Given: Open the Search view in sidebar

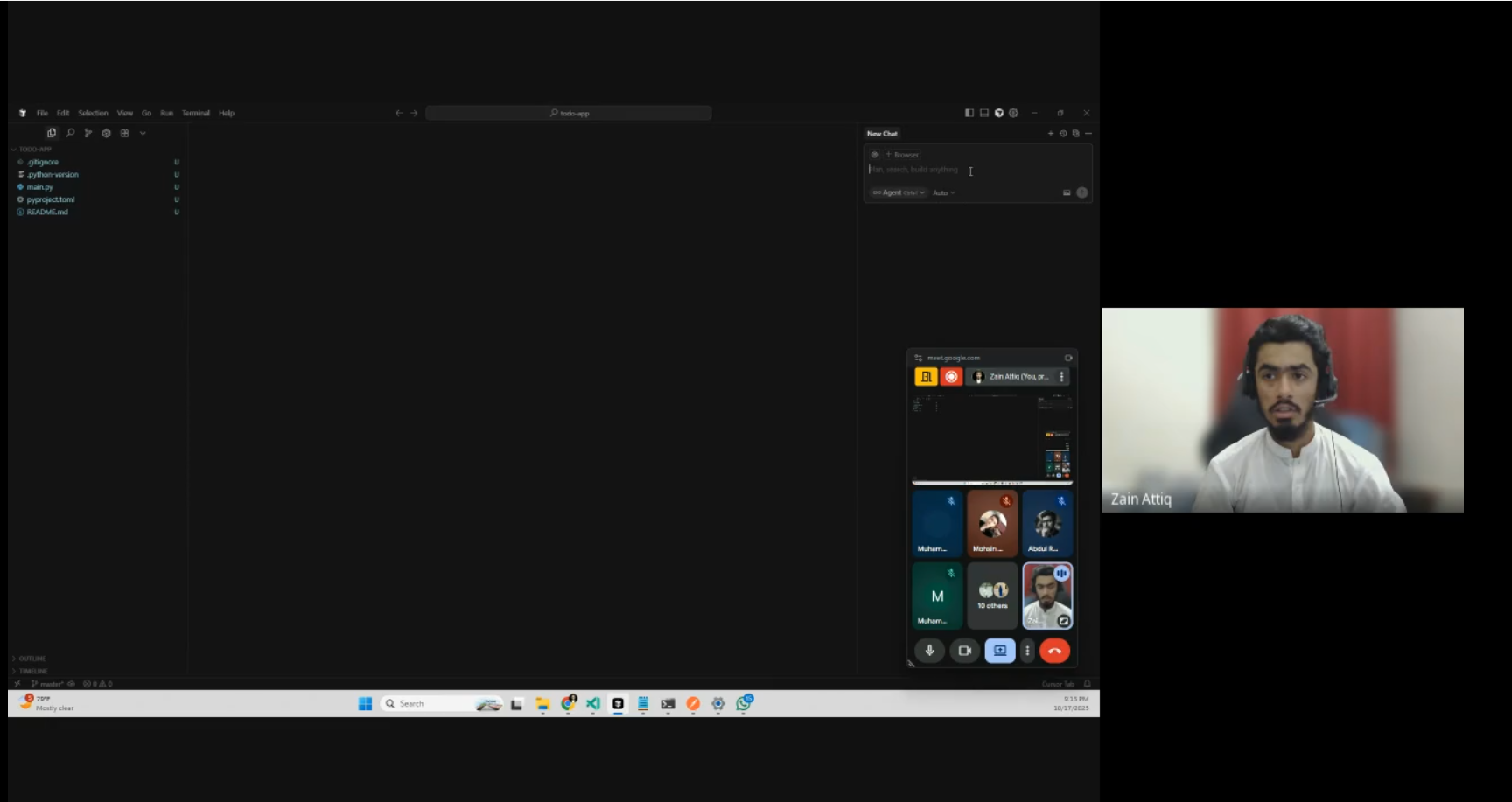Looking at the screenshot, I should pyautogui.click(x=70, y=133).
